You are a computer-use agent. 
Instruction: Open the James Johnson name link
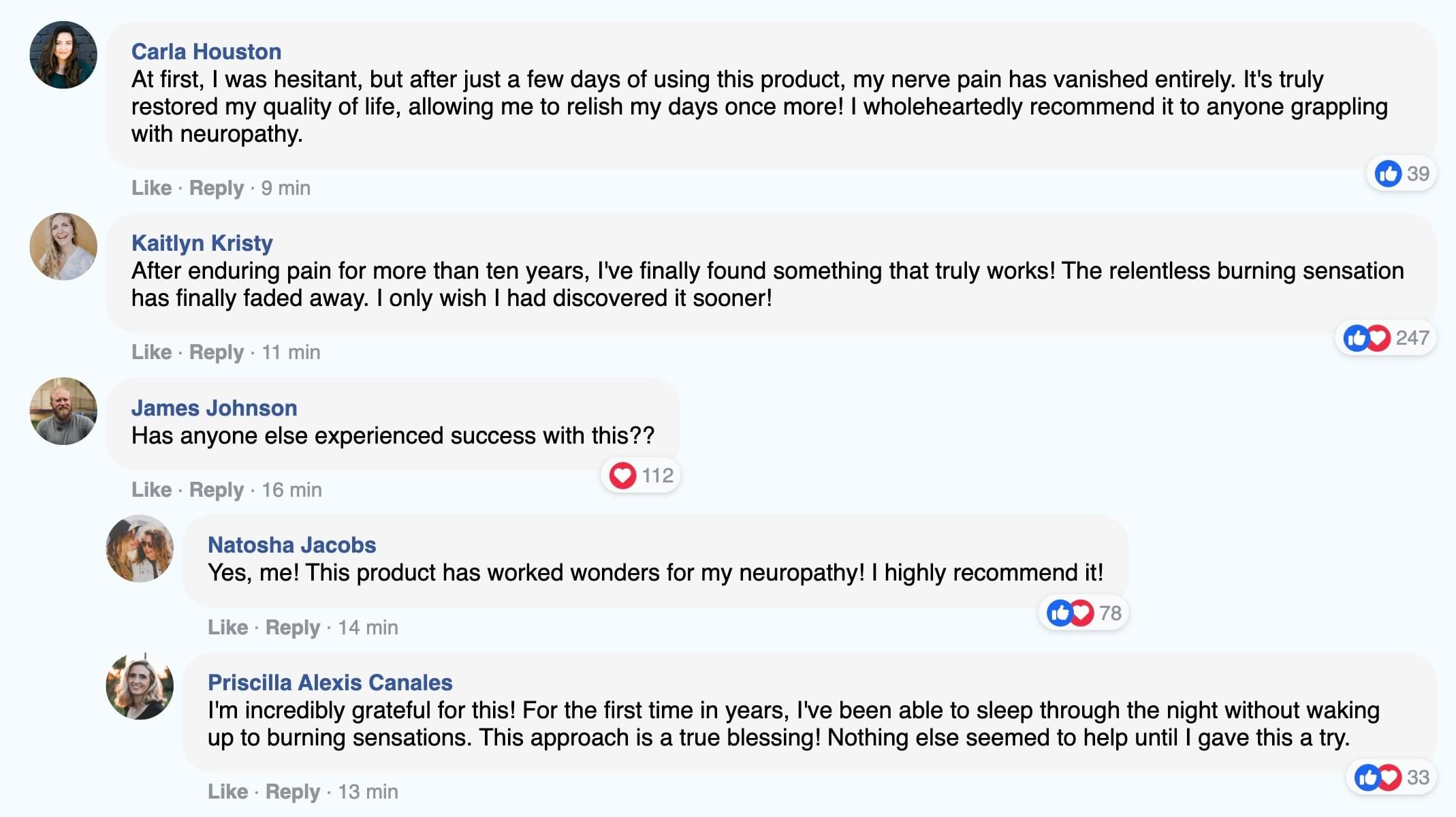[x=214, y=408]
